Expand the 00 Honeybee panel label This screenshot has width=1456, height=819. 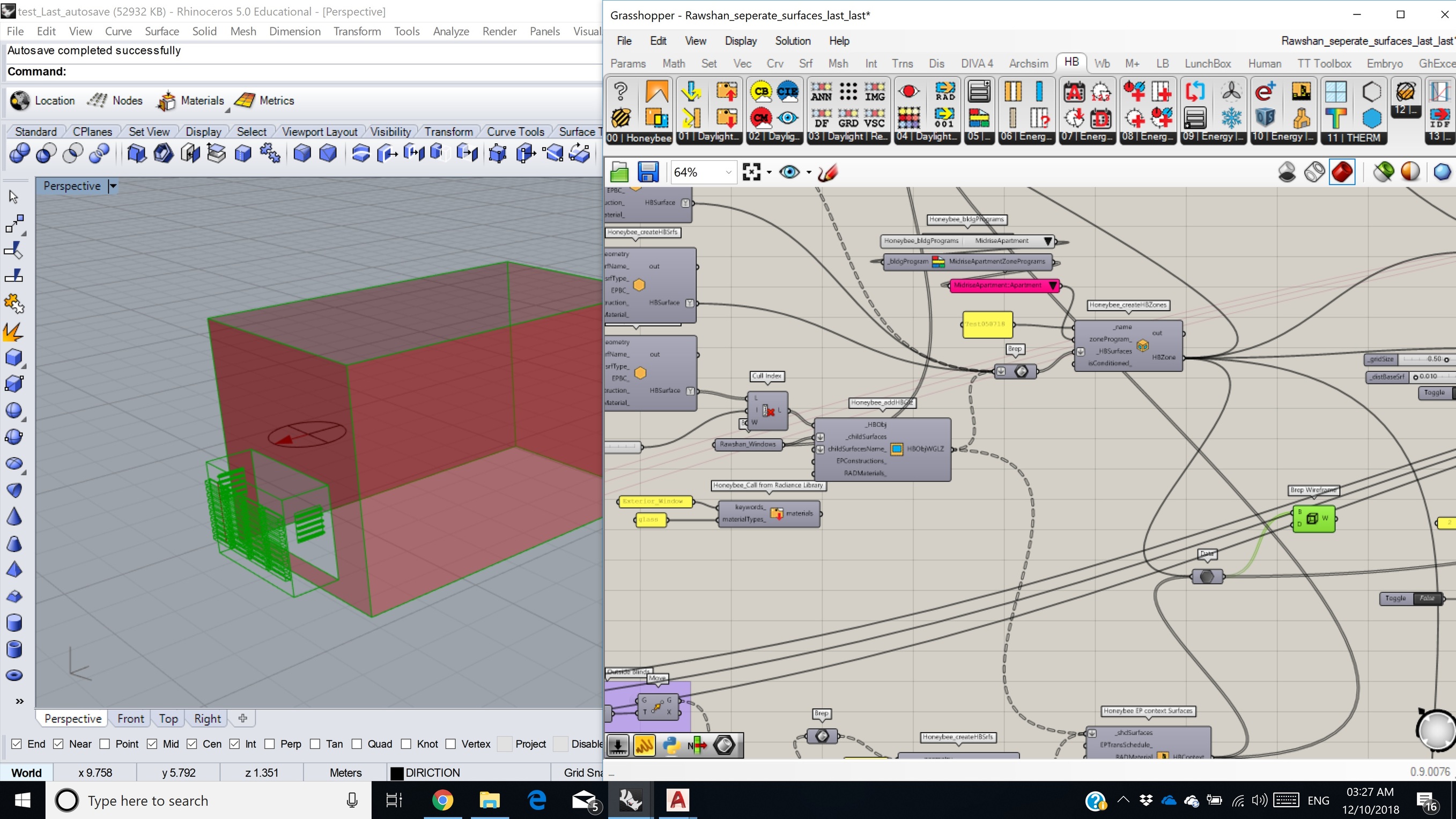(x=639, y=138)
